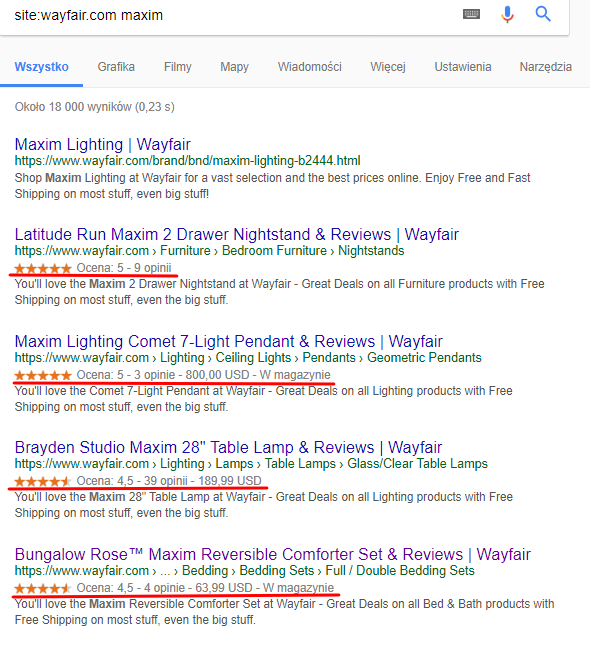Click star rating beside 800,00 USD
This screenshot has height=645, width=590.
pos(43,376)
